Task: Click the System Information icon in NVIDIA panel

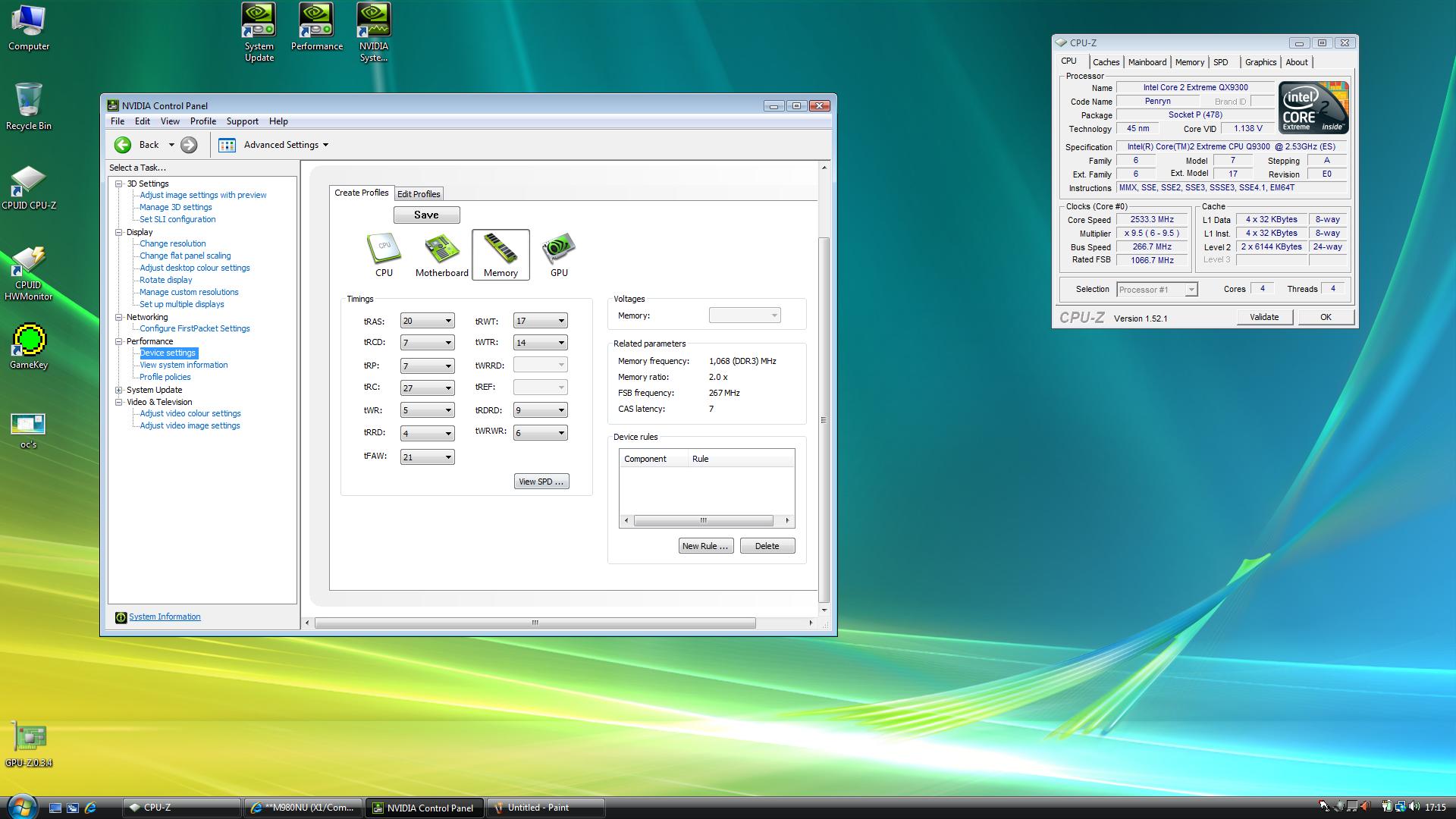Action: click(121, 617)
